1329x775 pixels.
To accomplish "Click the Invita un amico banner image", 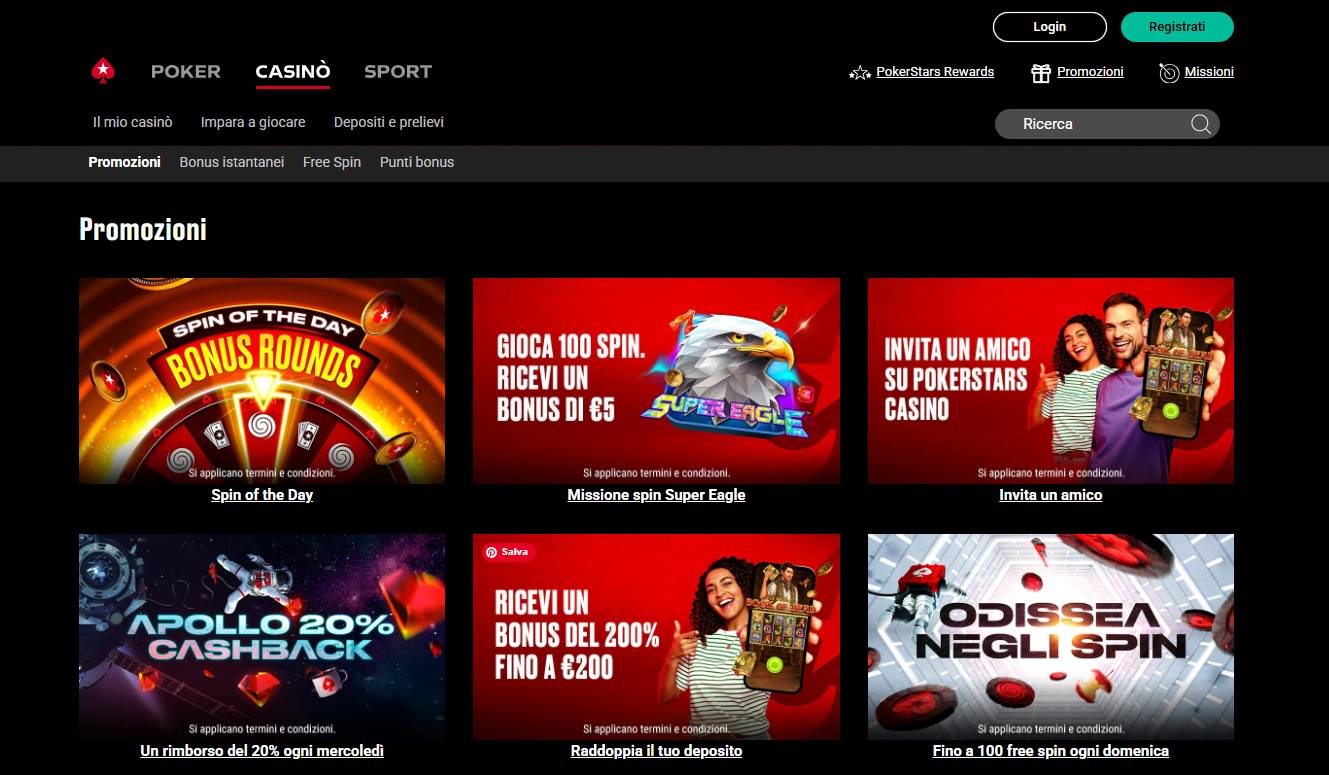I will (x=1051, y=381).
